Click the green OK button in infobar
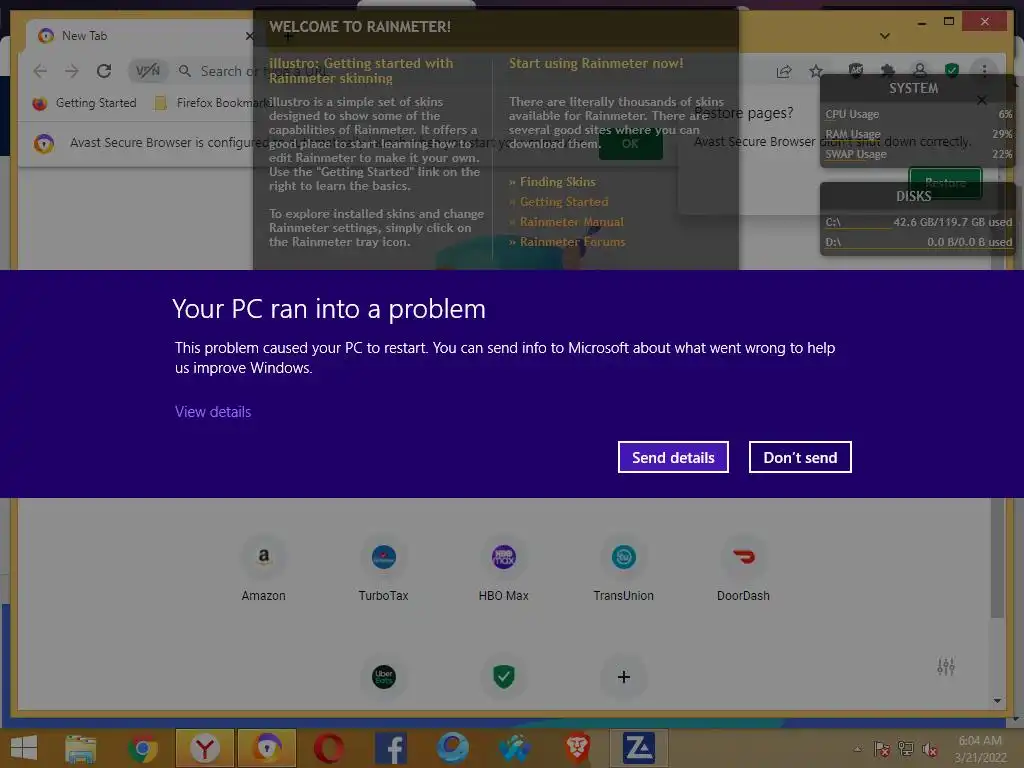 pyautogui.click(x=630, y=144)
